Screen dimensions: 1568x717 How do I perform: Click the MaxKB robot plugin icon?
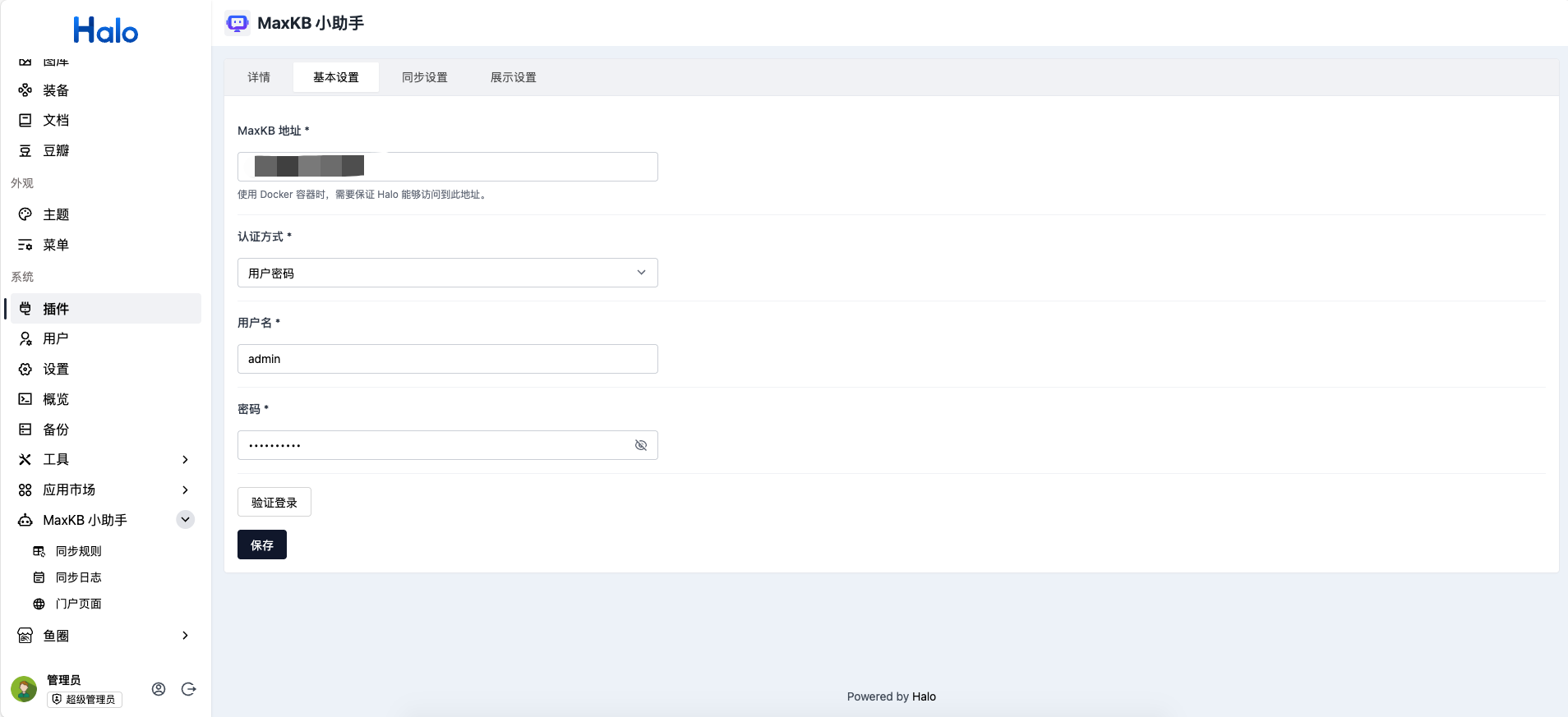coord(238,23)
